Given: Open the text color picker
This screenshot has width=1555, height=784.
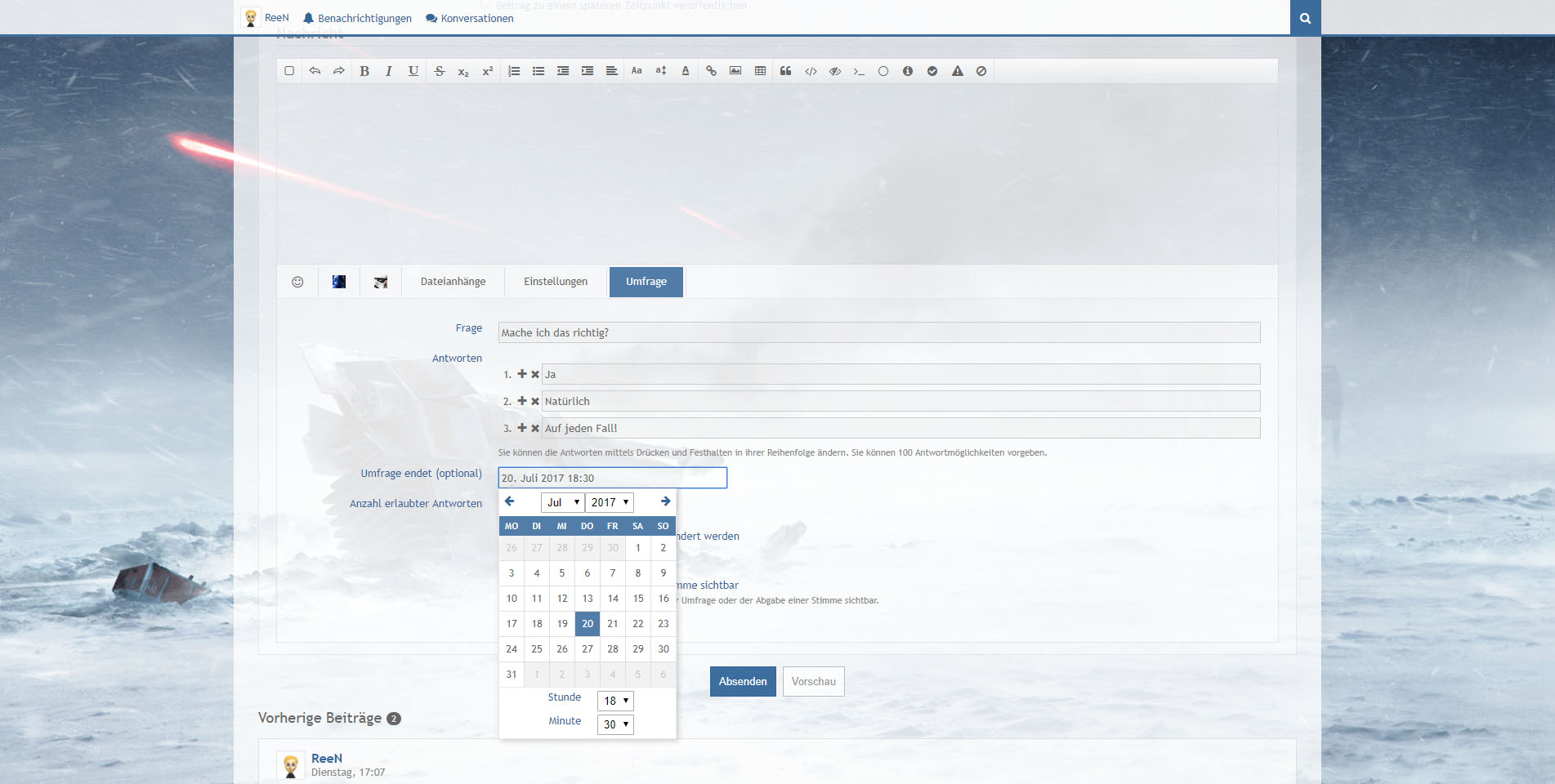Looking at the screenshot, I should 686,71.
